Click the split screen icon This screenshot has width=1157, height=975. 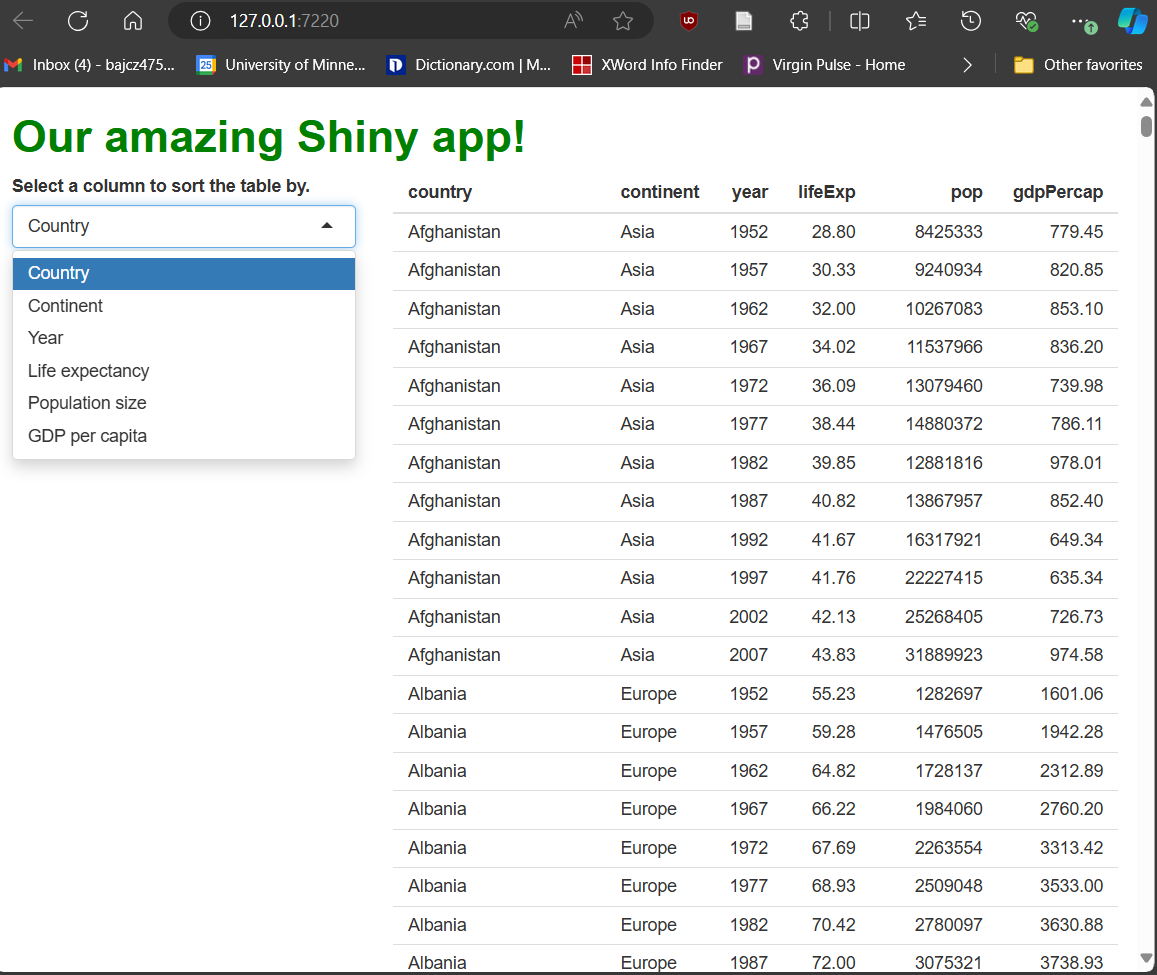(x=859, y=20)
